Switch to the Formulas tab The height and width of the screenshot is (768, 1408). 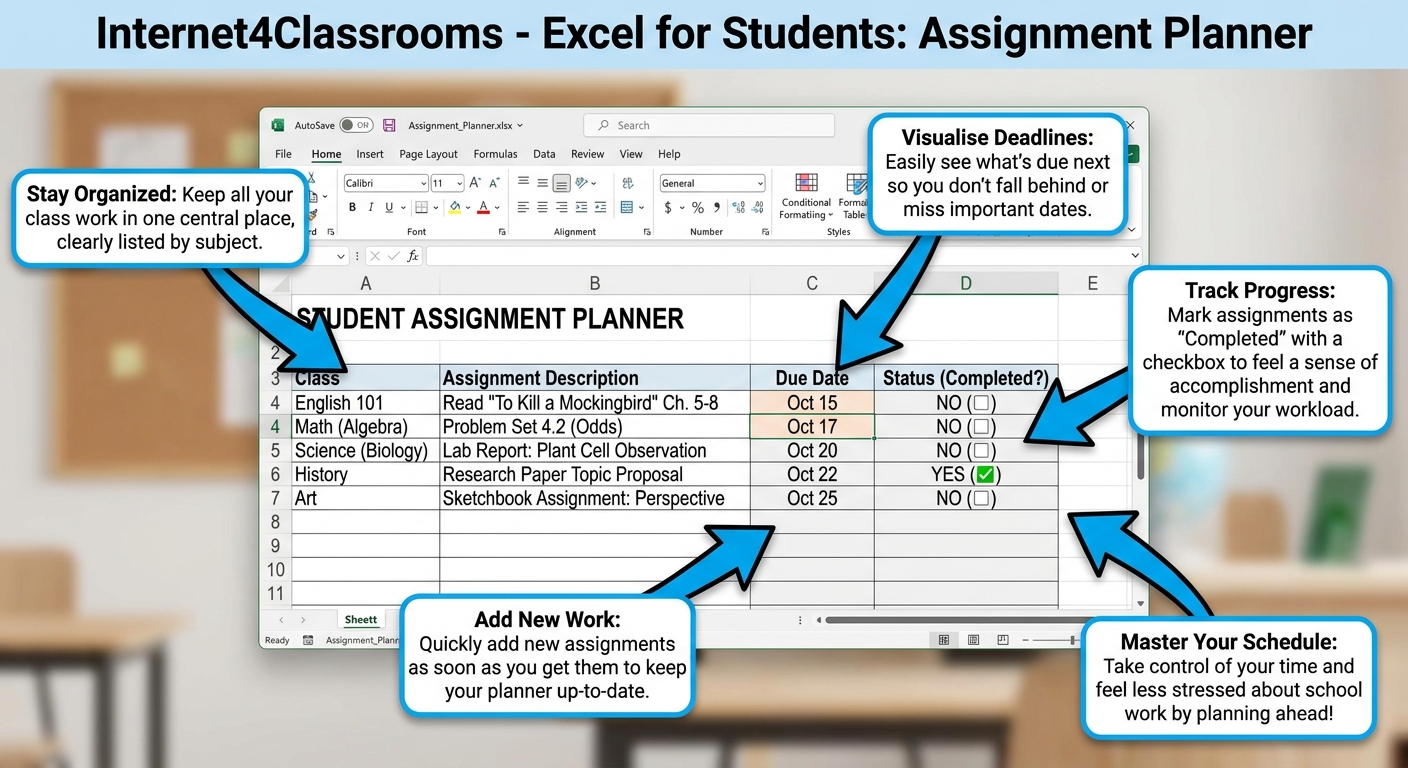tap(495, 154)
